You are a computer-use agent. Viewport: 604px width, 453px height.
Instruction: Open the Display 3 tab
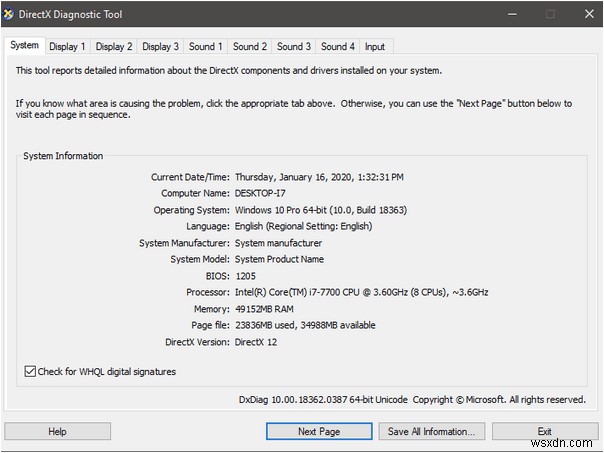(x=161, y=47)
